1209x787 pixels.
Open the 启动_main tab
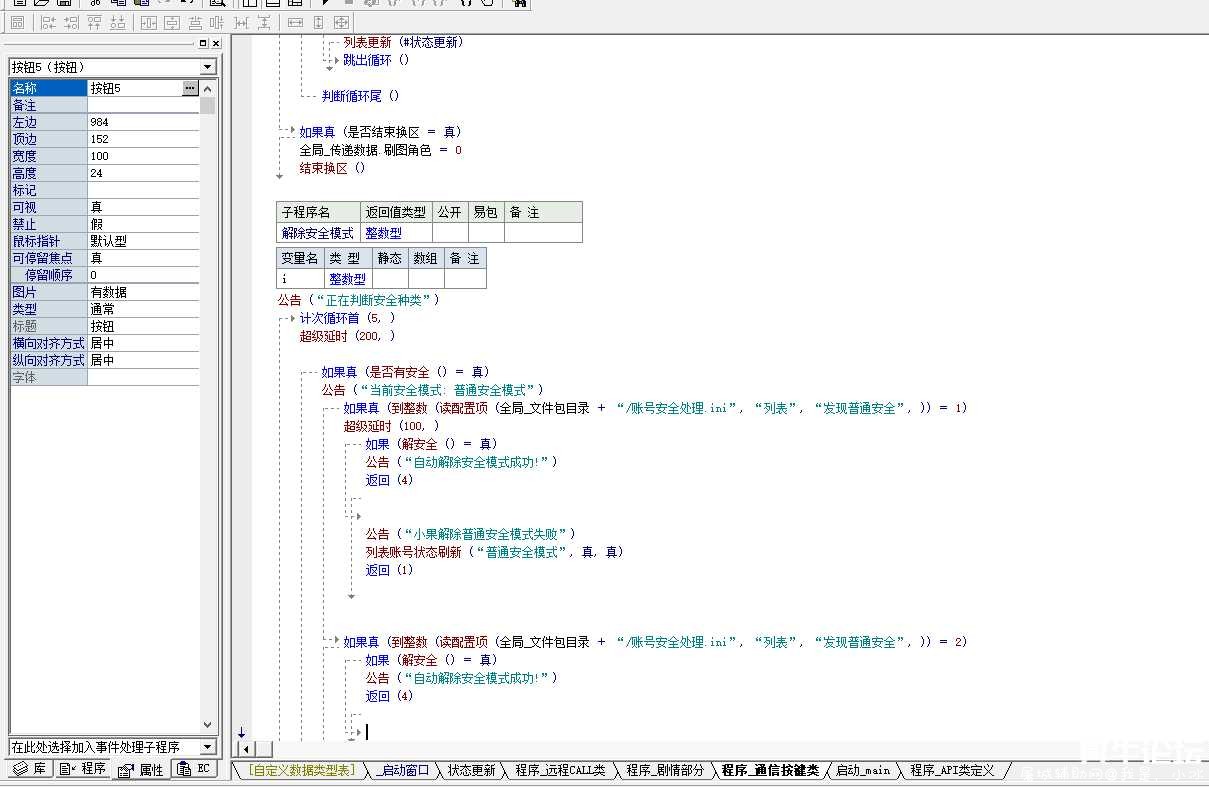coord(863,770)
